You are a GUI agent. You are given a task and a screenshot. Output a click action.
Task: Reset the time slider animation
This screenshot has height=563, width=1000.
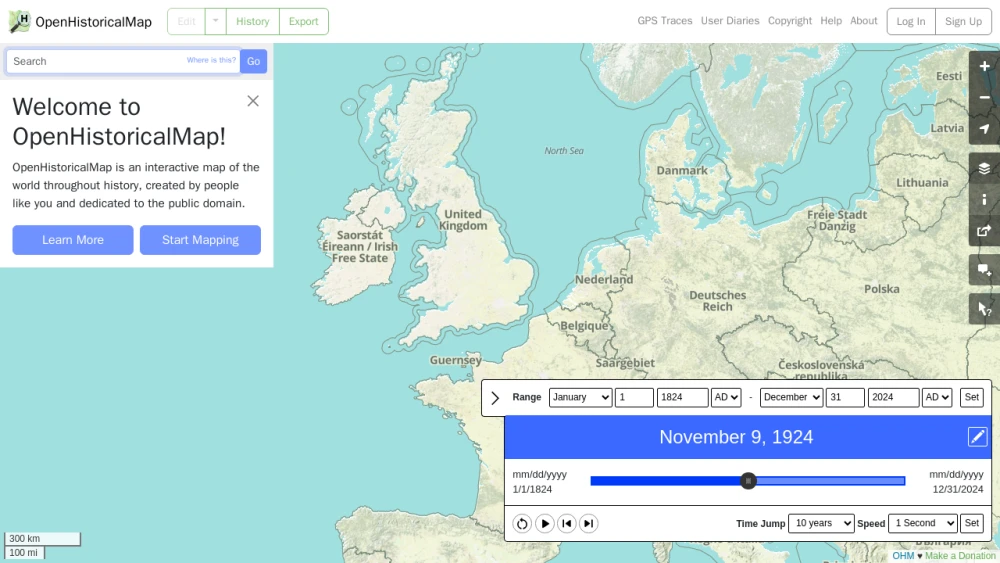(x=522, y=523)
